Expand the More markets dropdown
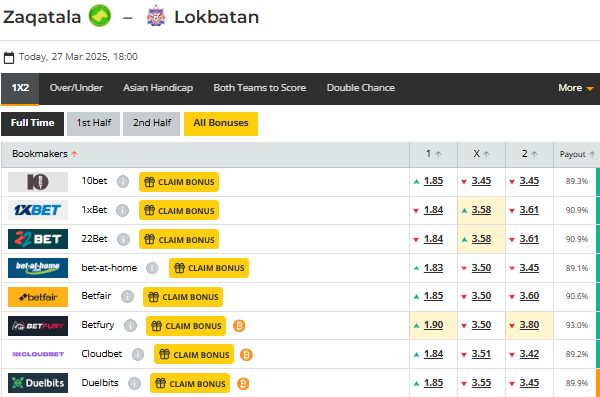Screen dimensions: 600x397 [x=576, y=88]
